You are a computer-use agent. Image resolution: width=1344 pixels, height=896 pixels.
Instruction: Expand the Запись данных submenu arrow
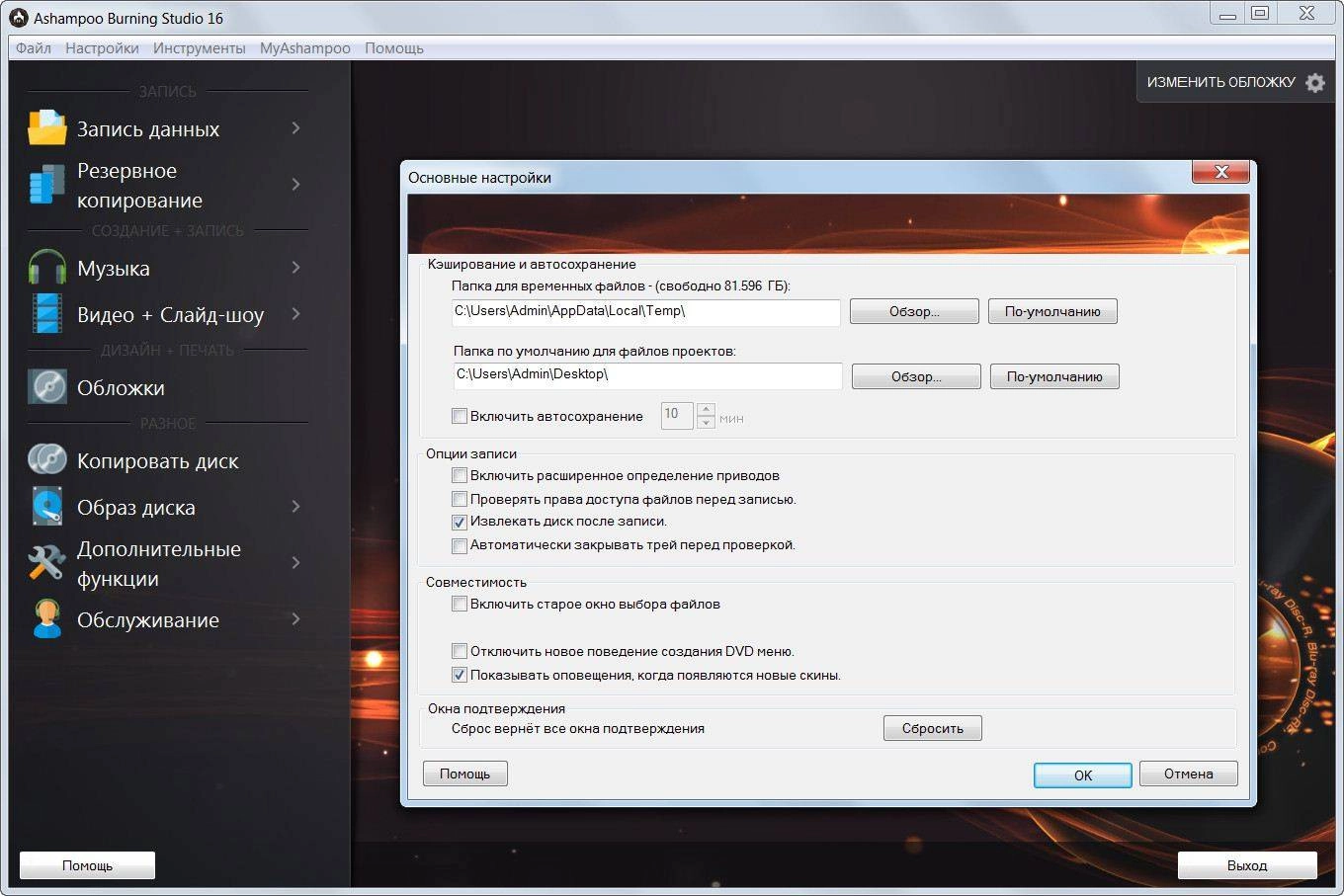tap(295, 128)
